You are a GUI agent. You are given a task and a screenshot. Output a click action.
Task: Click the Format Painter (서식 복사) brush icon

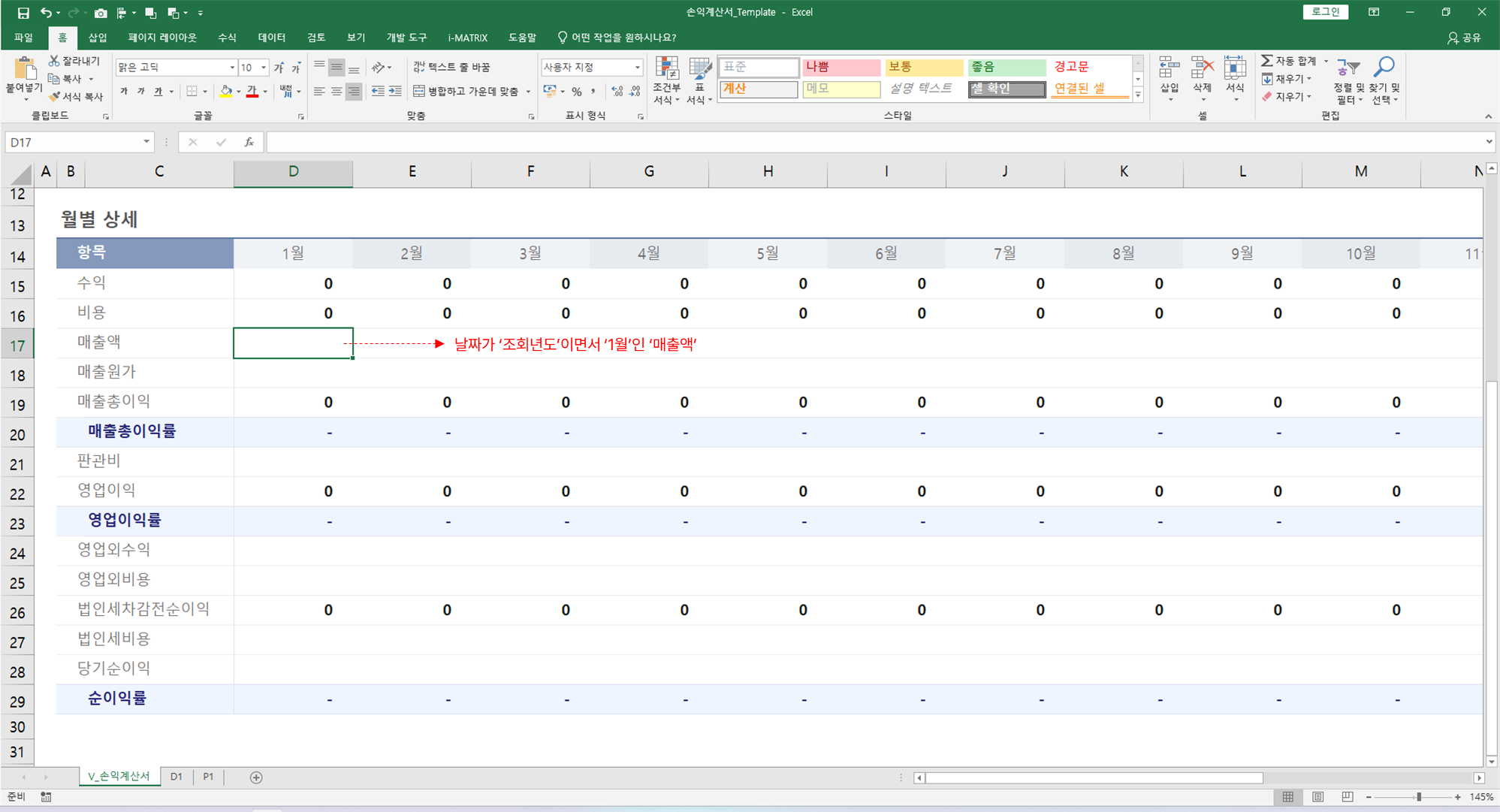point(55,97)
